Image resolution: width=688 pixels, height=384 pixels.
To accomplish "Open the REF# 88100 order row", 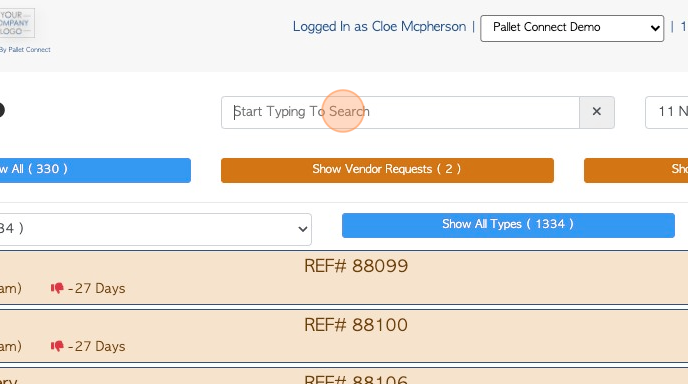I will (344, 336).
